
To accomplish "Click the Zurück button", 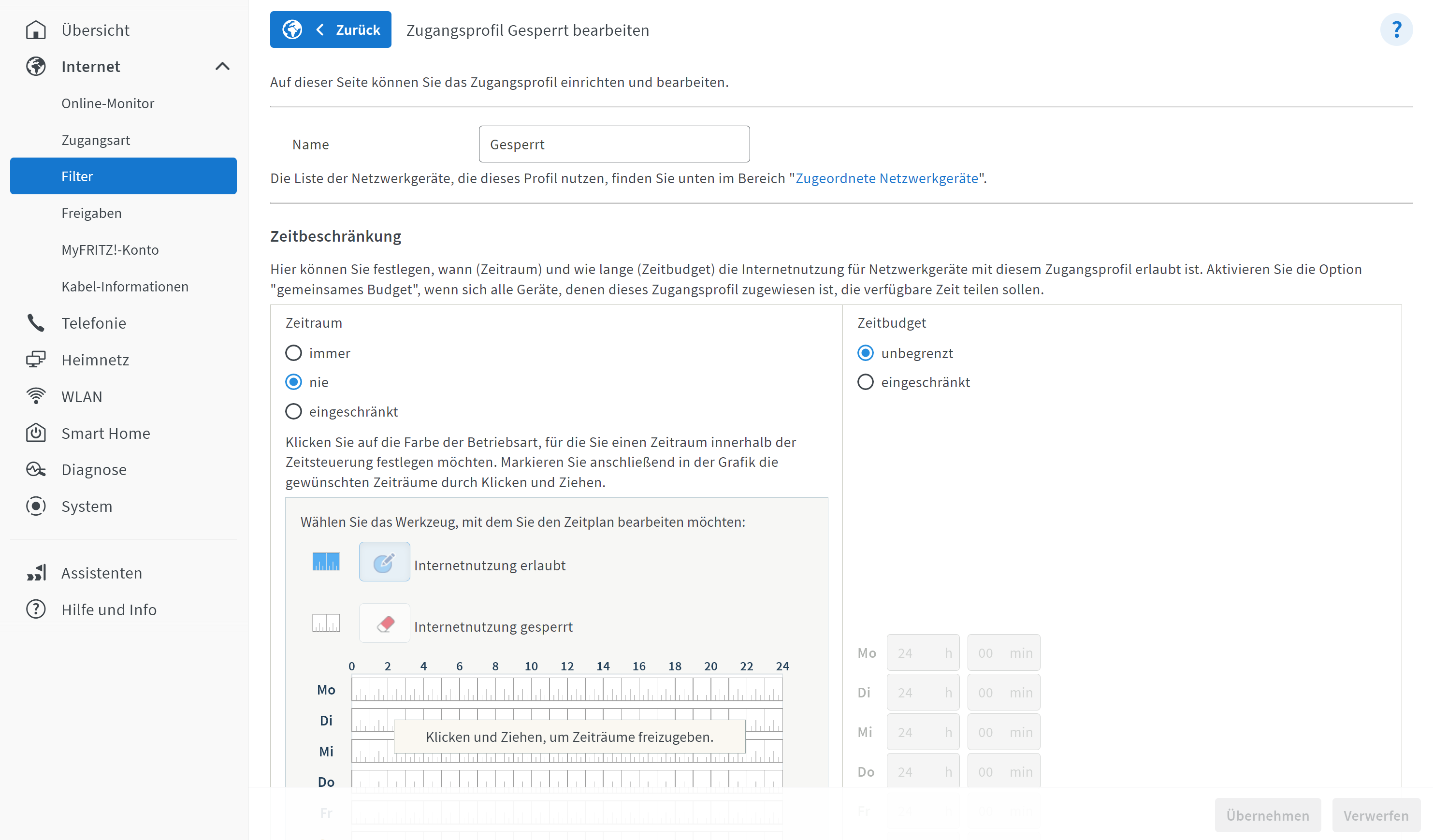I will tap(331, 29).
